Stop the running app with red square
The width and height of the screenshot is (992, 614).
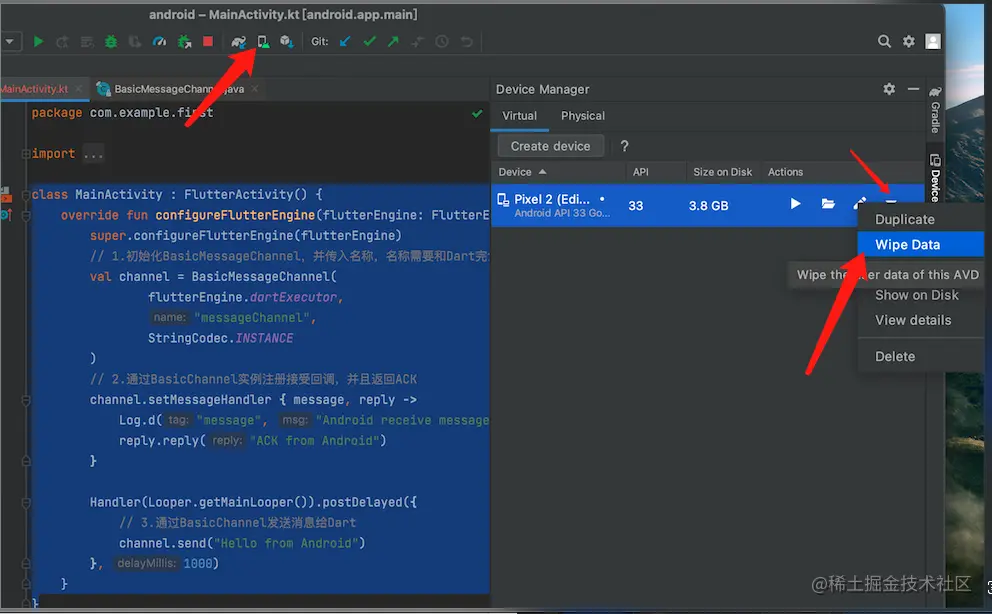pyautogui.click(x=208, y=42)
